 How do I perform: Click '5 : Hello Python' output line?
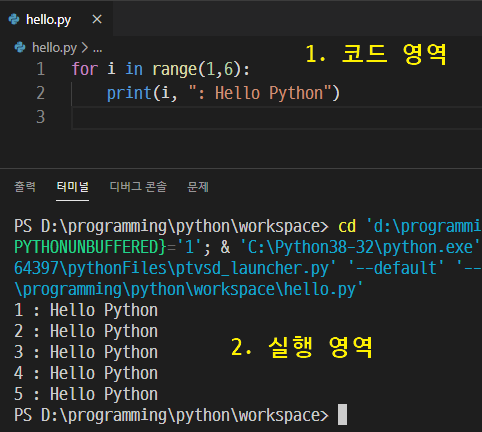[86, 394]
